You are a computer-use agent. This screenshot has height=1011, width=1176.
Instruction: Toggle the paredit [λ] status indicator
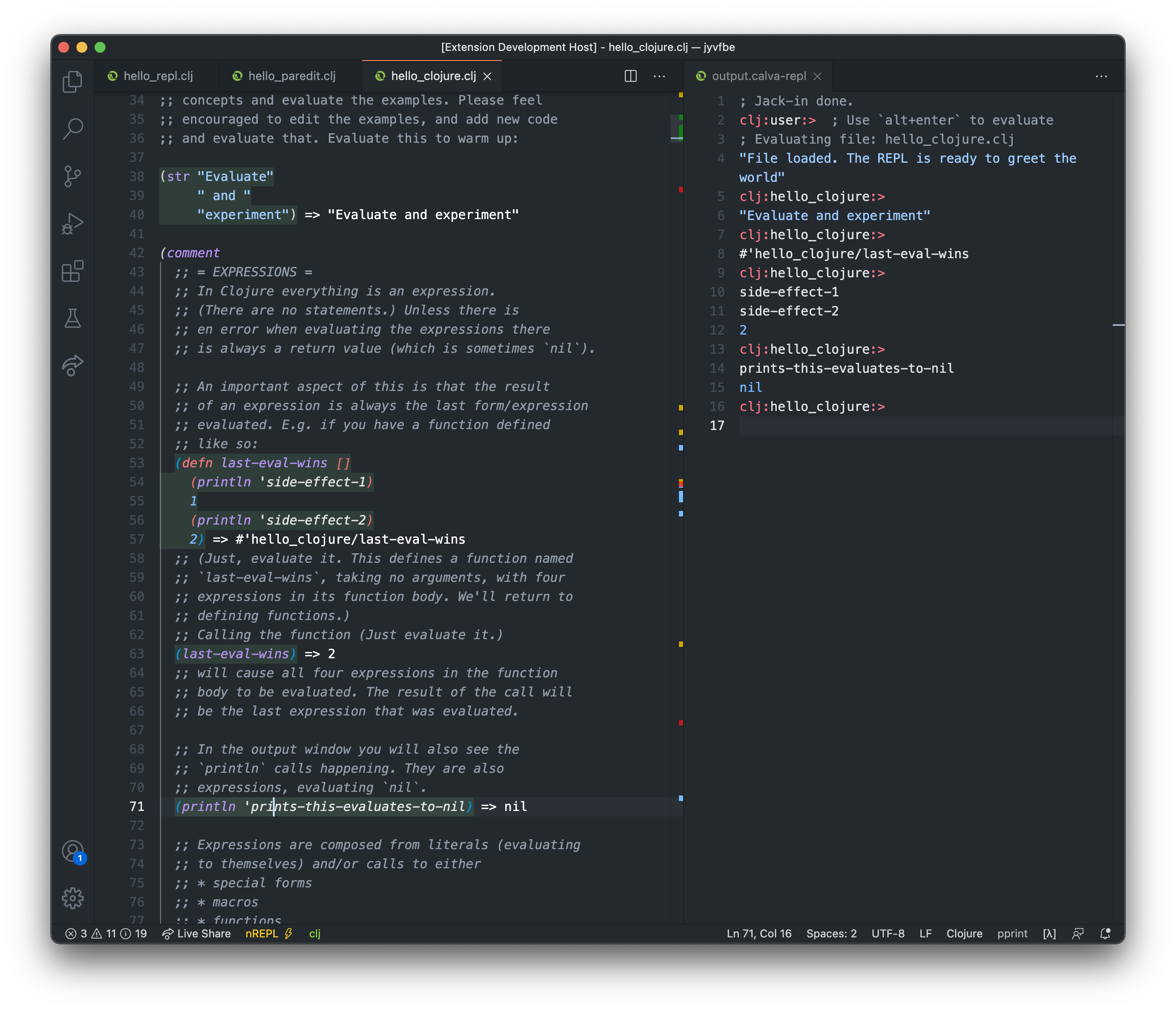pos(1049,933)
